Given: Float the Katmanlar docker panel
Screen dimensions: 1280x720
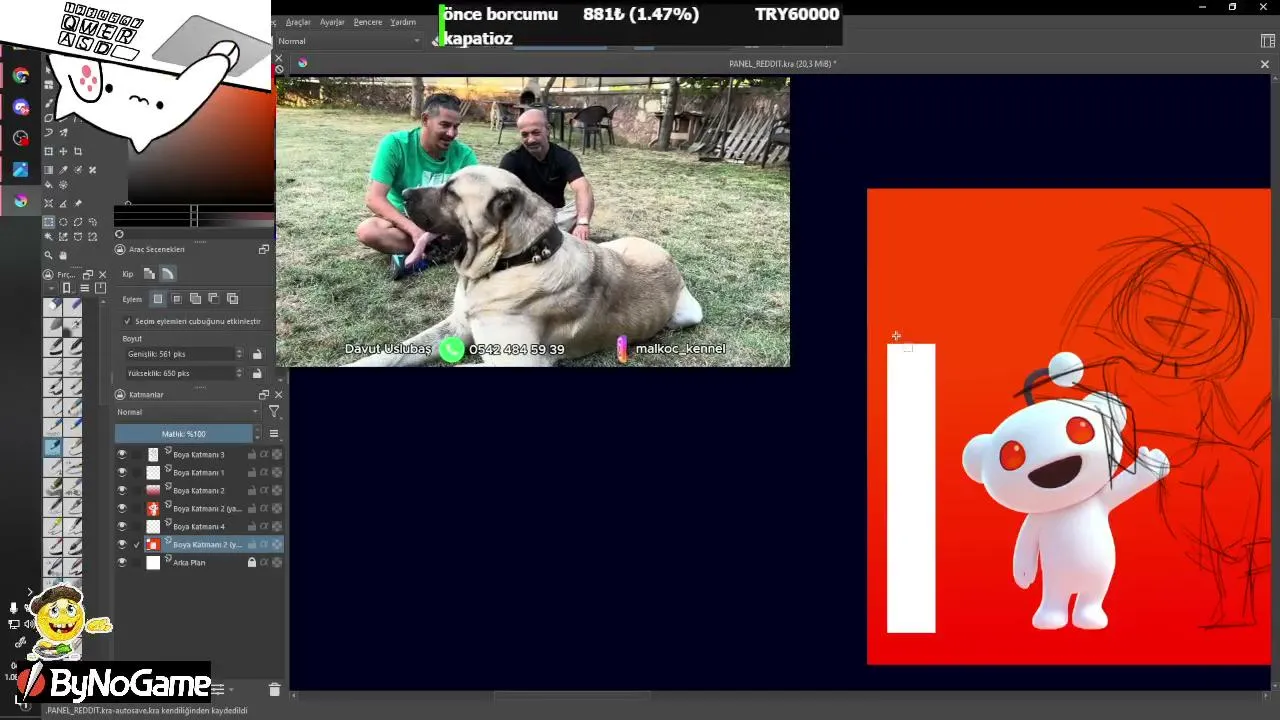Looking at the screenshot, I should 264,395.
